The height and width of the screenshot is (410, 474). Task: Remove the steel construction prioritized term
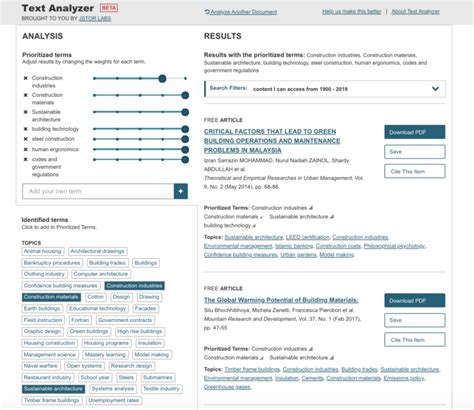click(x=26, y=139)
